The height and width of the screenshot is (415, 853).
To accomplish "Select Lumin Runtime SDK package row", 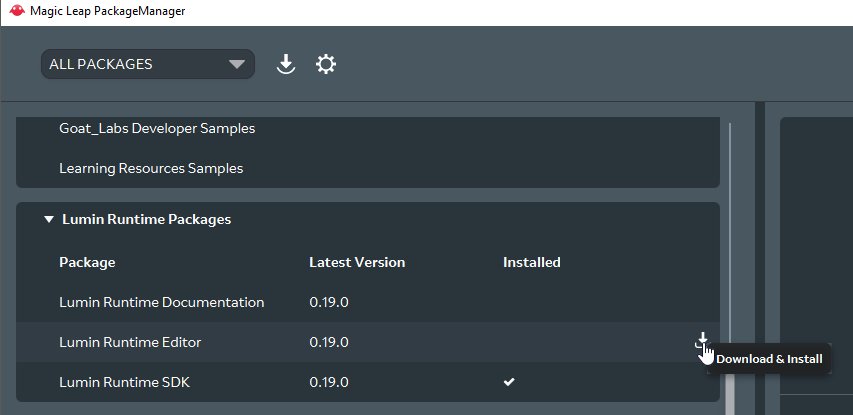I will 368,382.
